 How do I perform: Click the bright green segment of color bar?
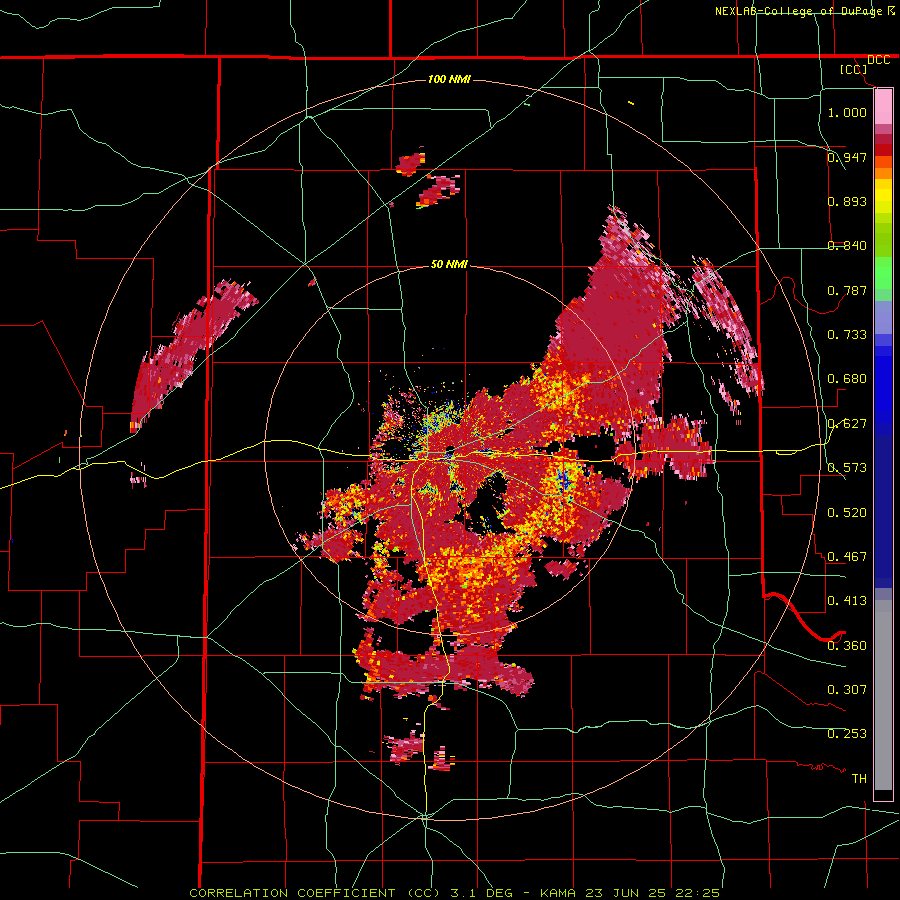pos(883,273)
